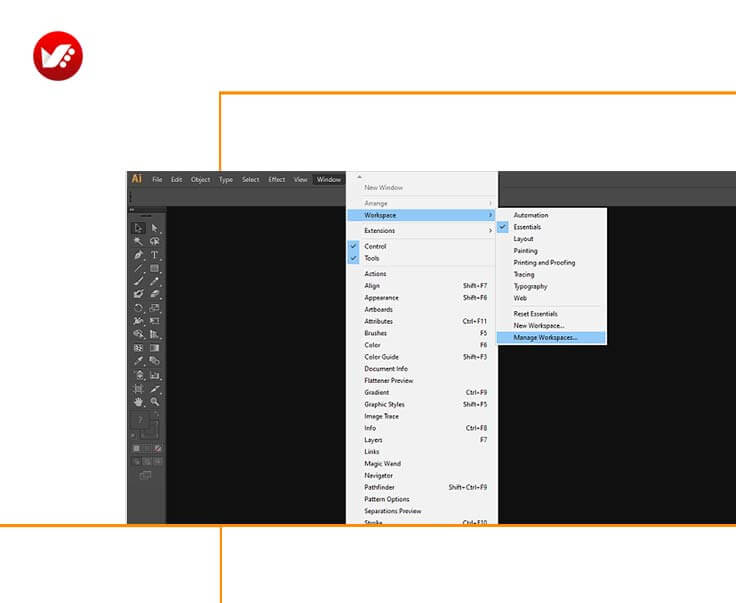Uncheck the Tools panel option
736x603 pixels.
pyautogui.click(x=353, y=258)
